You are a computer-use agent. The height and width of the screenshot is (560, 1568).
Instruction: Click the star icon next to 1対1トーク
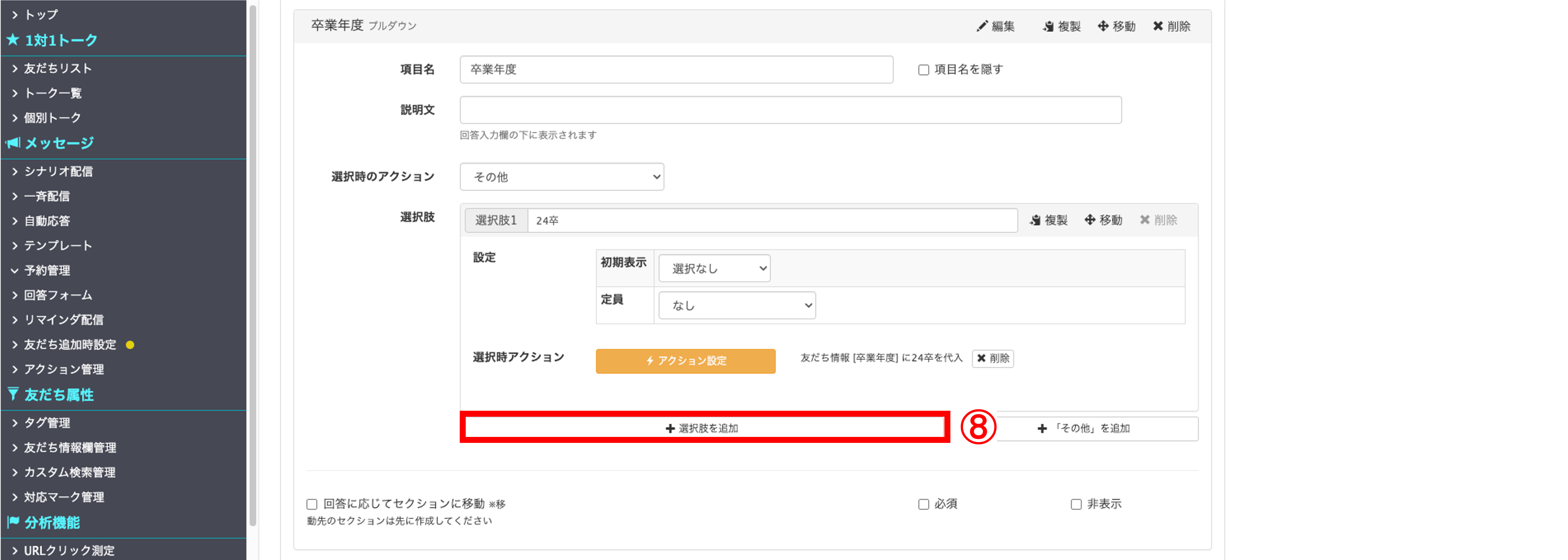12,40
